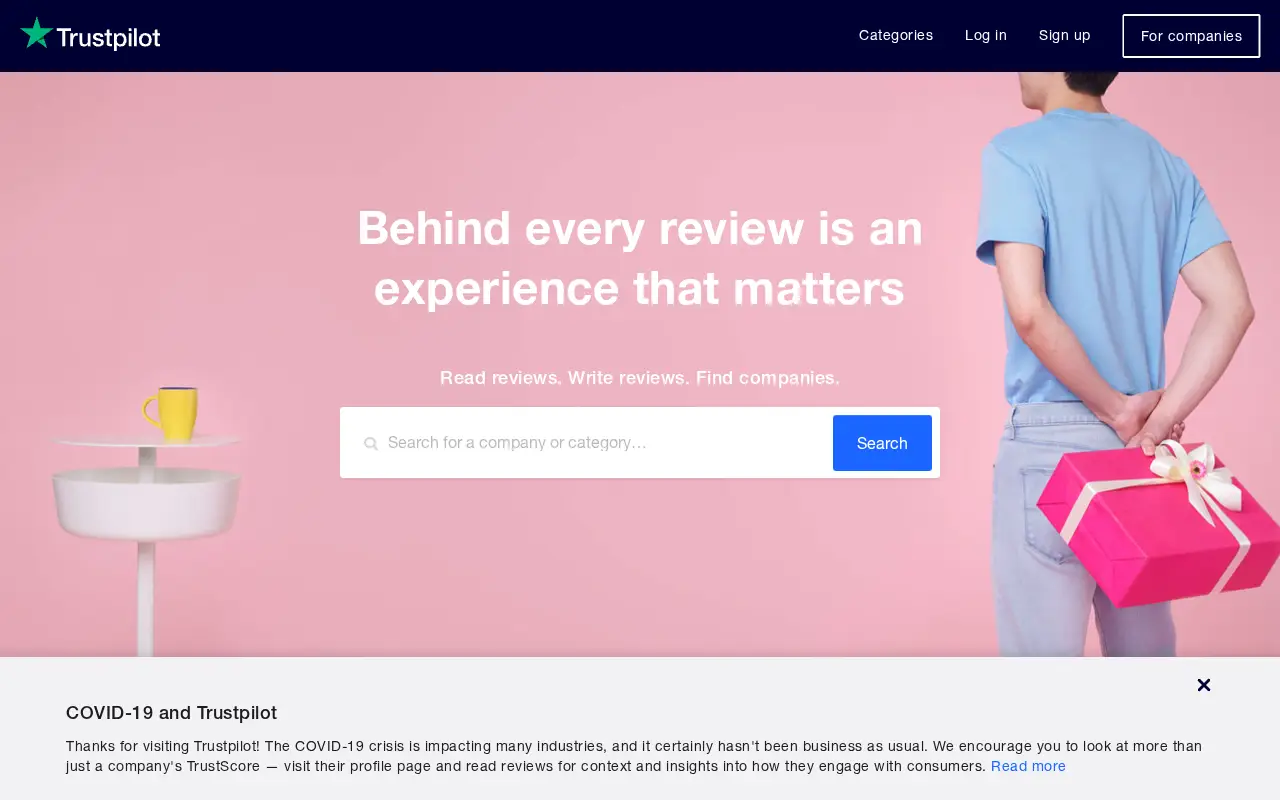Follow the Read more link

pos(1028,766)
